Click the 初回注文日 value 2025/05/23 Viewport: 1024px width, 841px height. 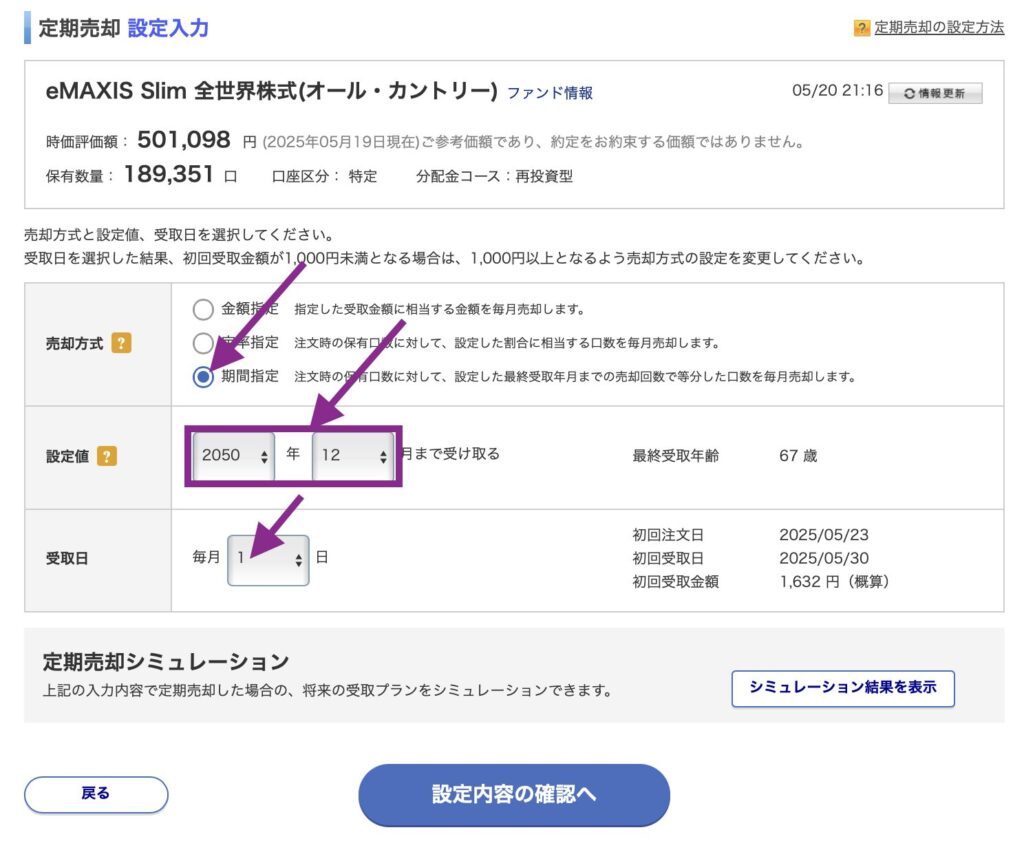tap(824, 535)
